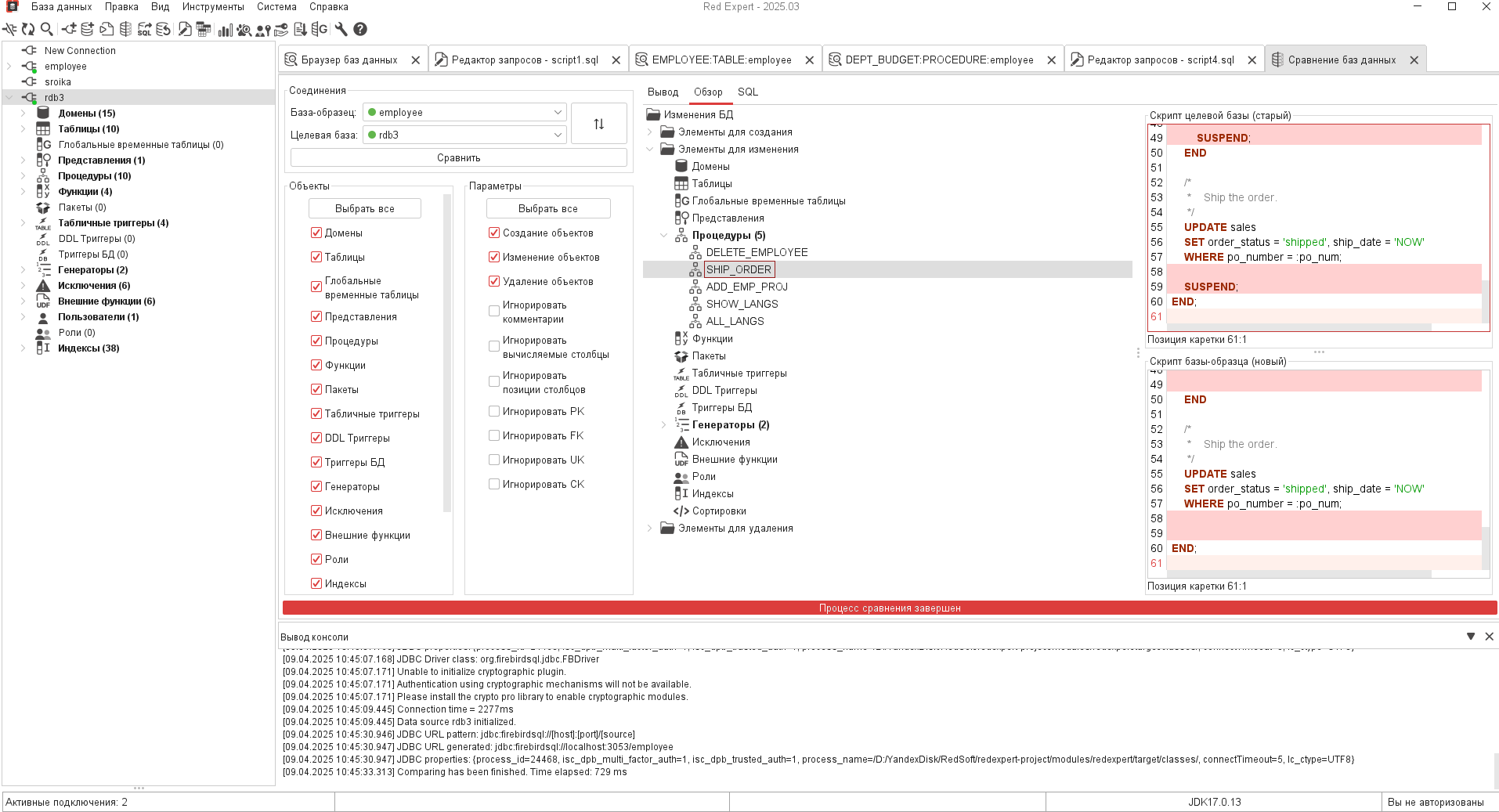Click the statistics bar chart icon
This screenshot has height=812, width=1499.
[x=225, y=29]
